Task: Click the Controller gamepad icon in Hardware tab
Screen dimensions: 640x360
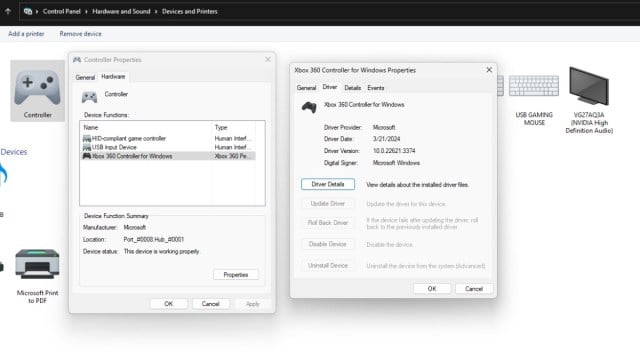Action: click(89, 97)
